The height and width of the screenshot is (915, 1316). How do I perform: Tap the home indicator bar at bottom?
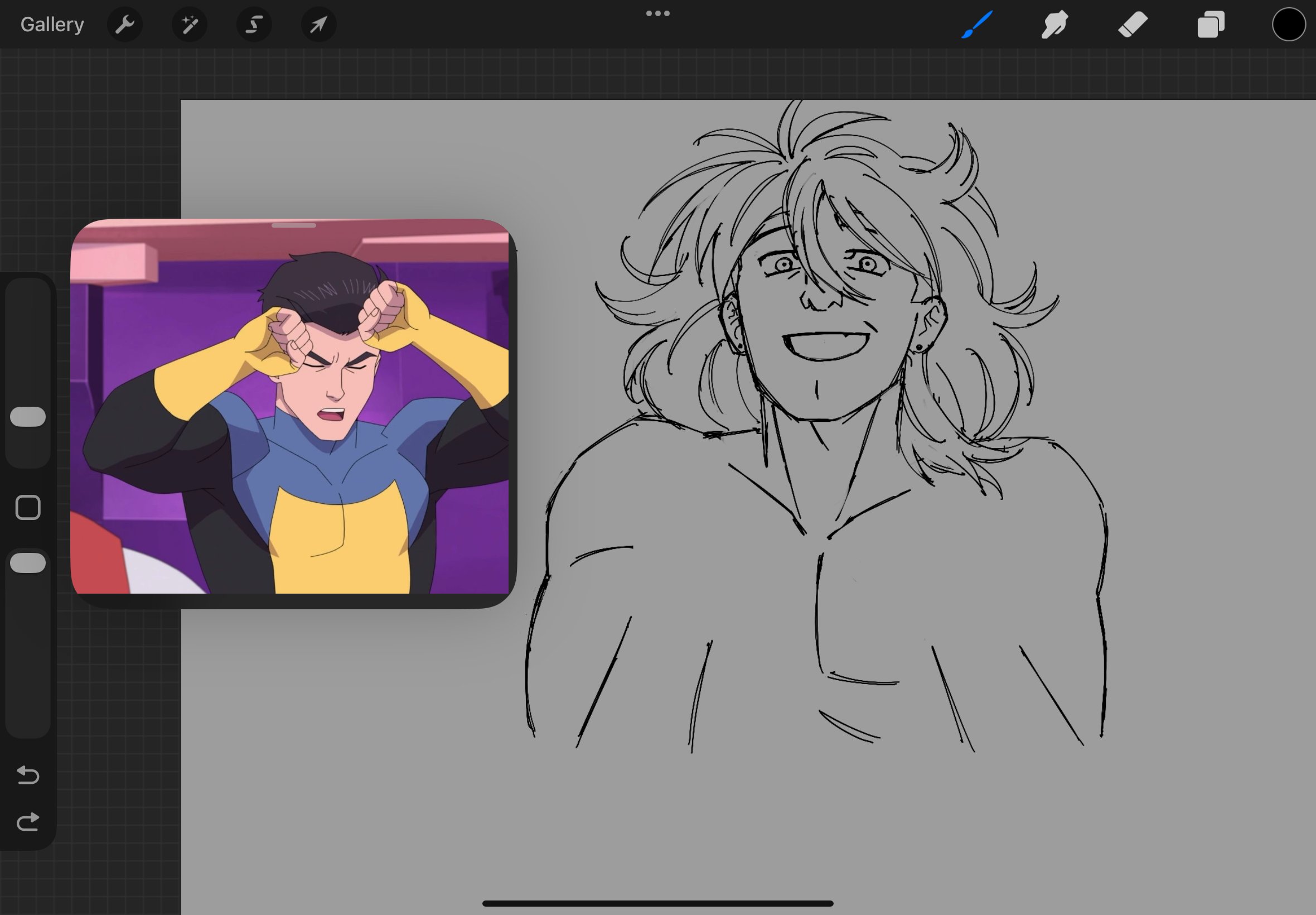click(657, 903)
